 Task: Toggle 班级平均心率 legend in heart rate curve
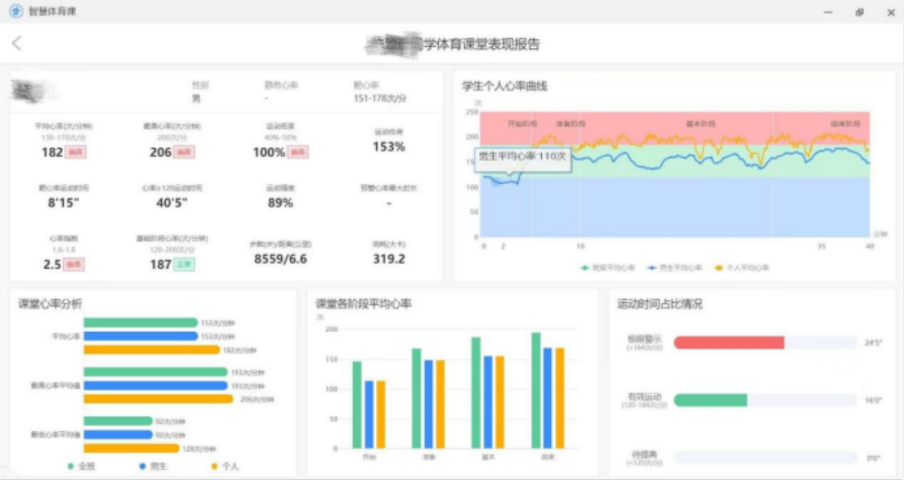point(609,267)
